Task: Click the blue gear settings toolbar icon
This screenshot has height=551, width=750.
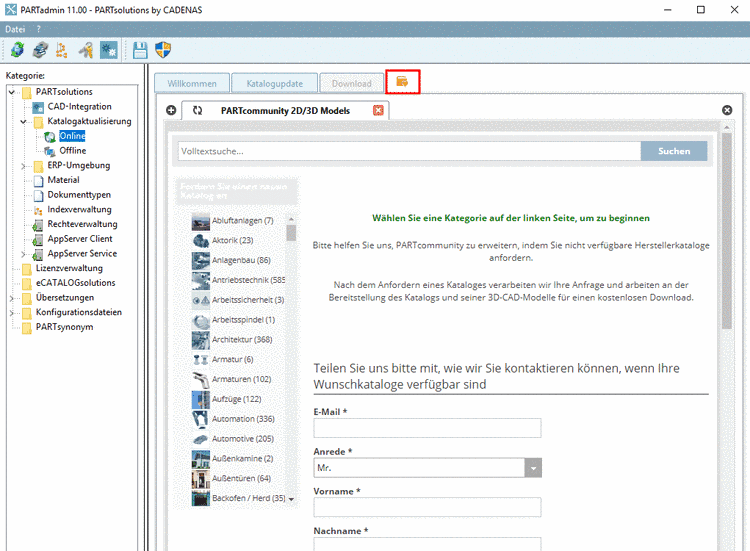Action: coord(109,50)
